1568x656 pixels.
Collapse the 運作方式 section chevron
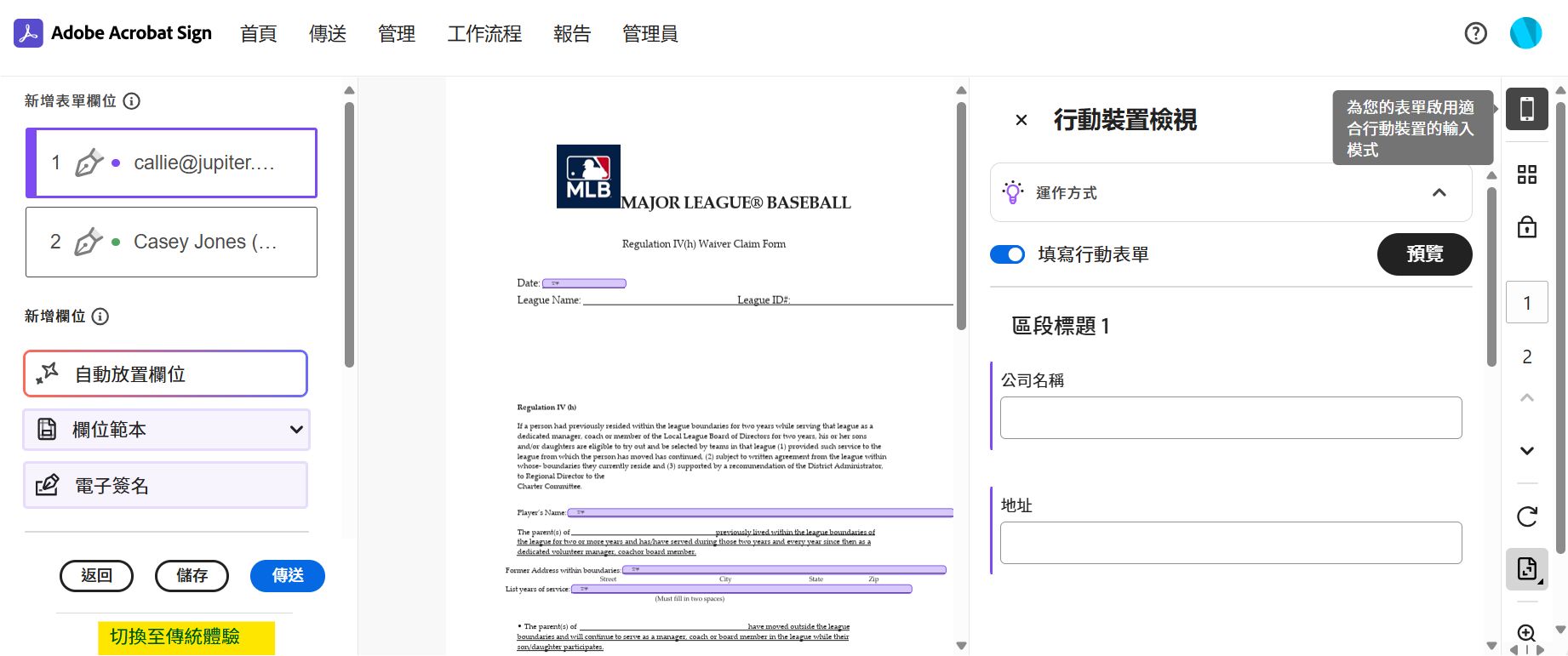[1439, 192]
